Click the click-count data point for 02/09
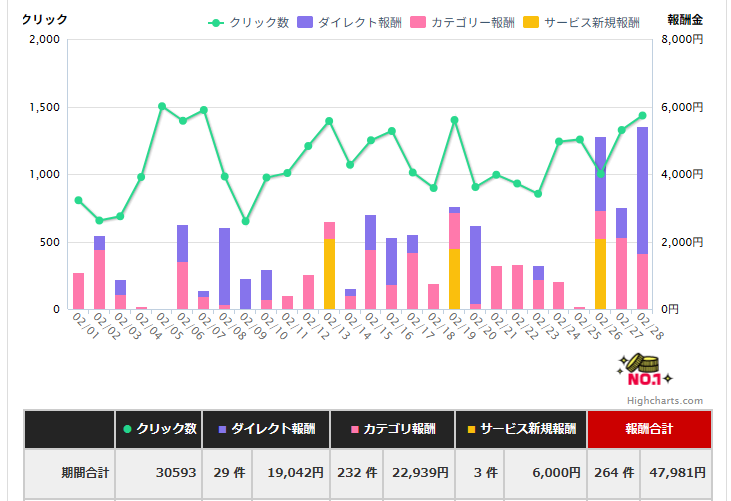The width and height of the screenshot is (731, 501). point(245,221)
